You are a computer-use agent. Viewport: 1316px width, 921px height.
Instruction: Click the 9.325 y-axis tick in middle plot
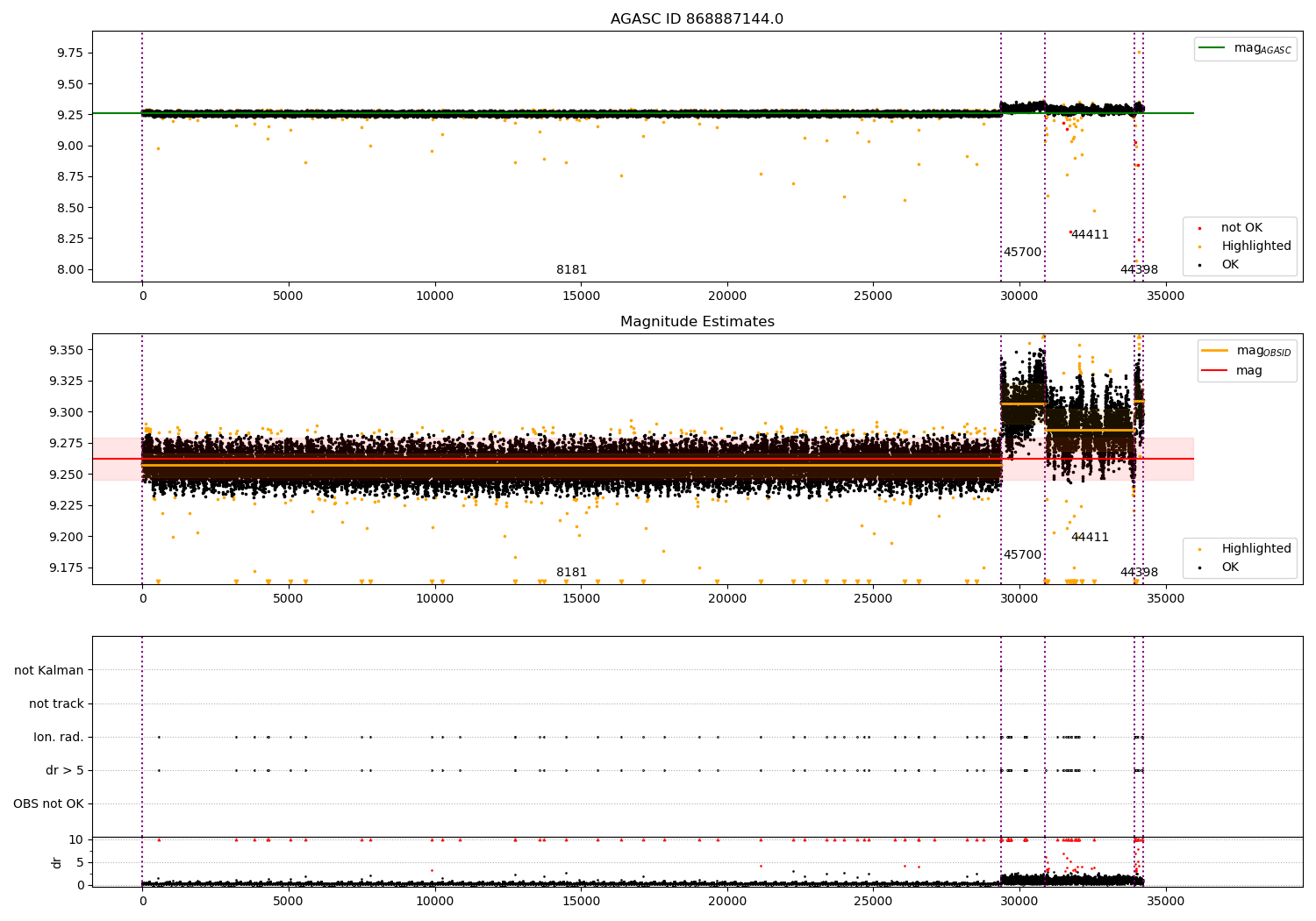(67, 382)
